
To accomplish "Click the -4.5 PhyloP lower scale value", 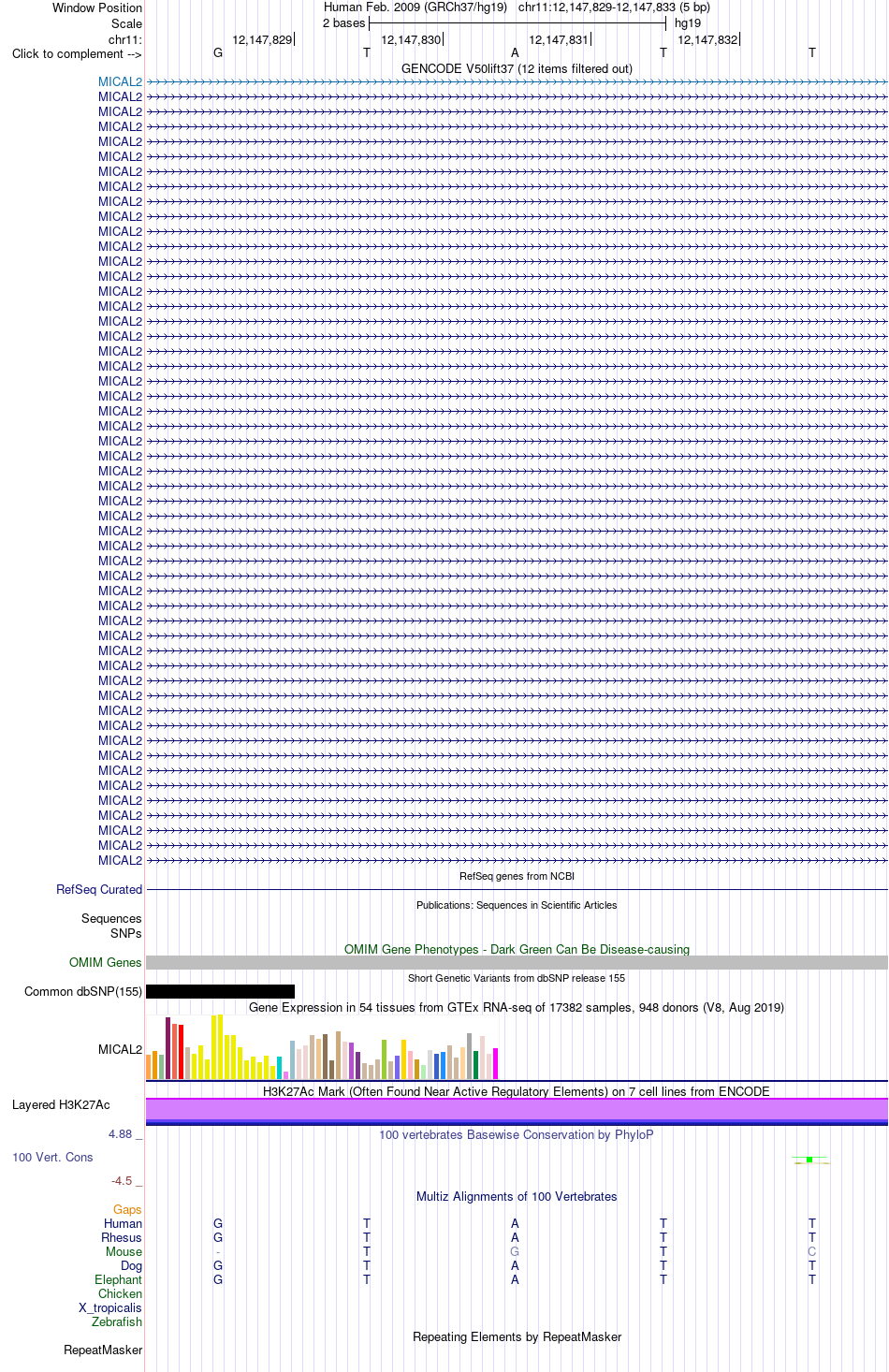I will (x=122, y=1180).
